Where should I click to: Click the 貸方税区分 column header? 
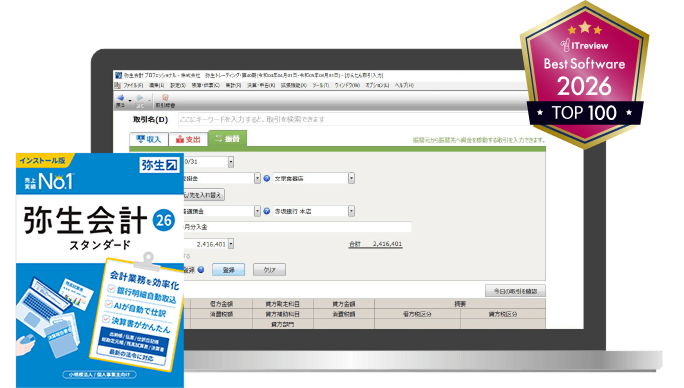503,314
